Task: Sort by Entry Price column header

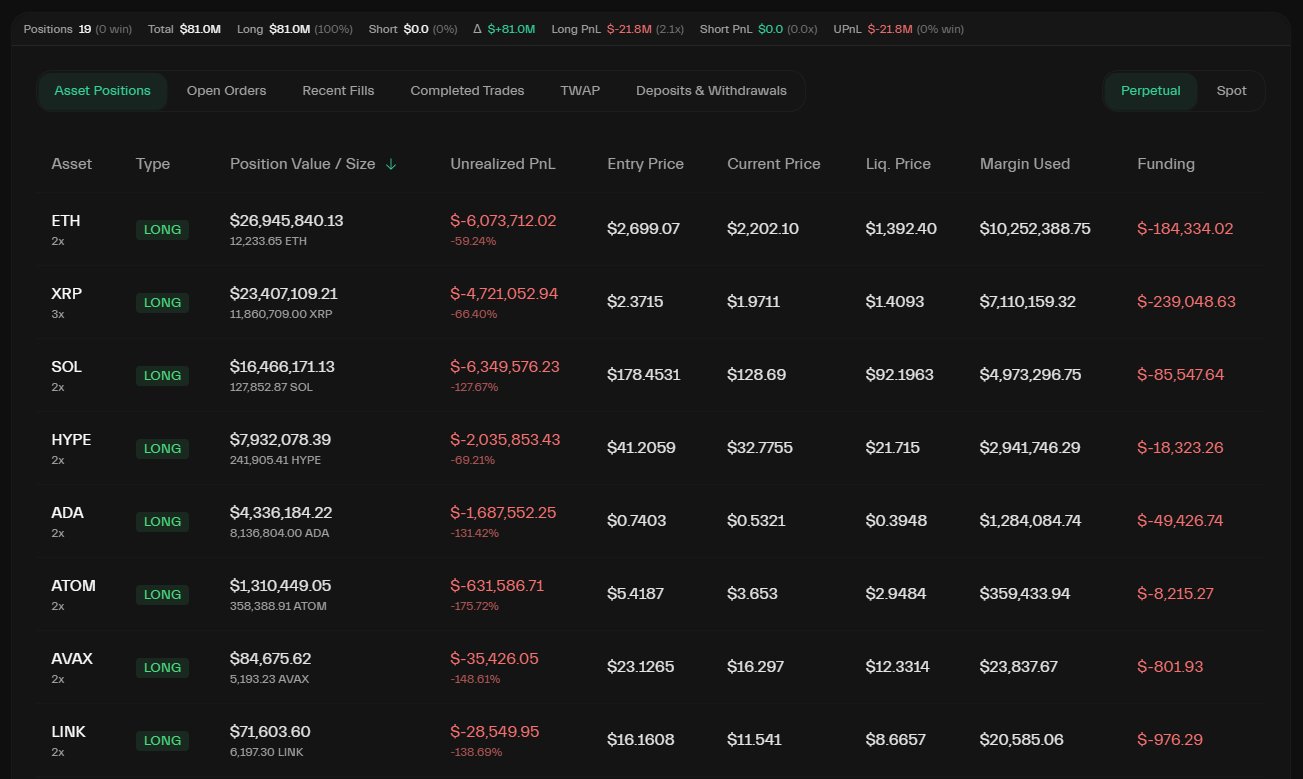Action: (x=645, y=164)
